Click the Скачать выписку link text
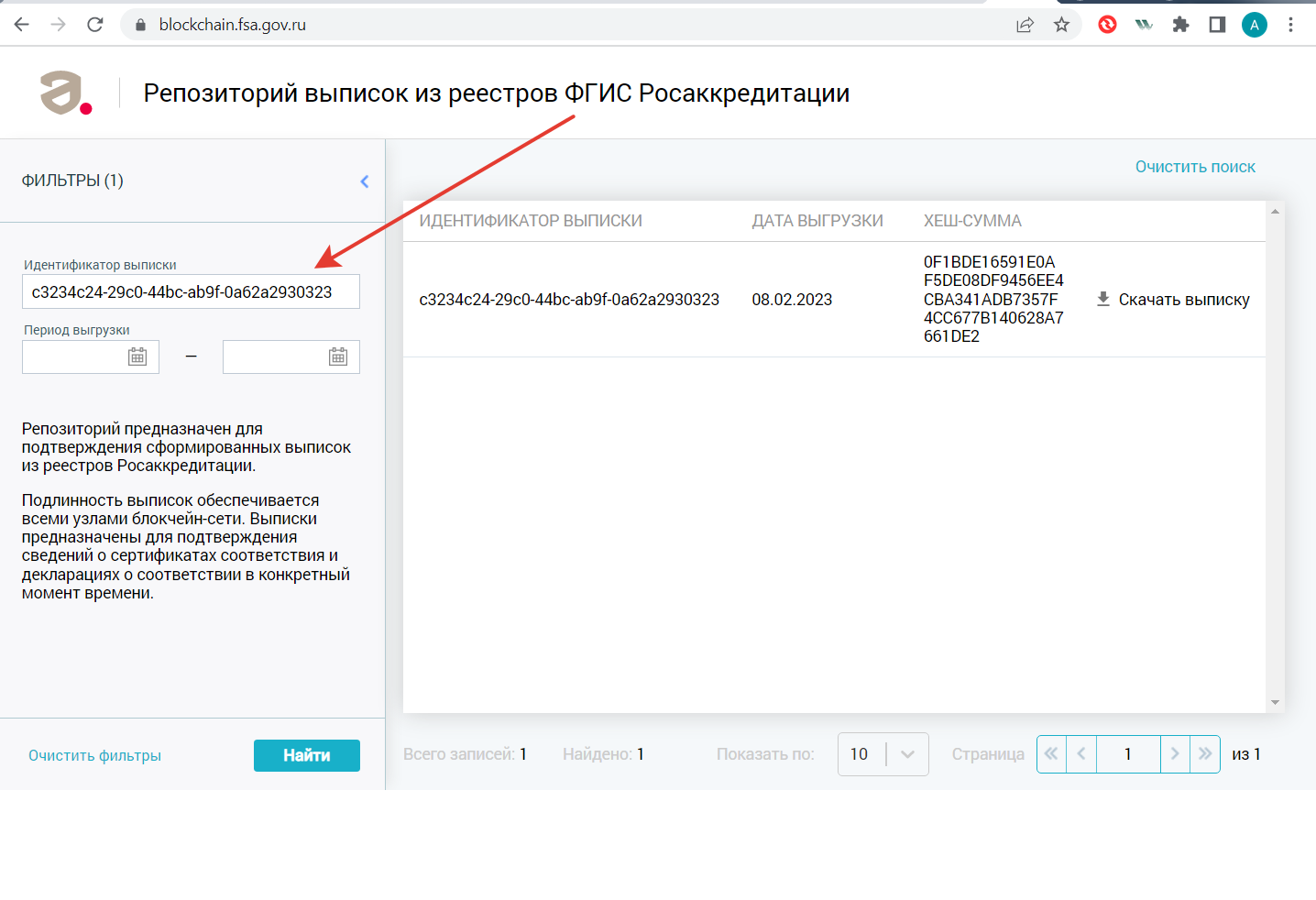The width and height of the screenshot is (1316, 900). [1184, 300]
